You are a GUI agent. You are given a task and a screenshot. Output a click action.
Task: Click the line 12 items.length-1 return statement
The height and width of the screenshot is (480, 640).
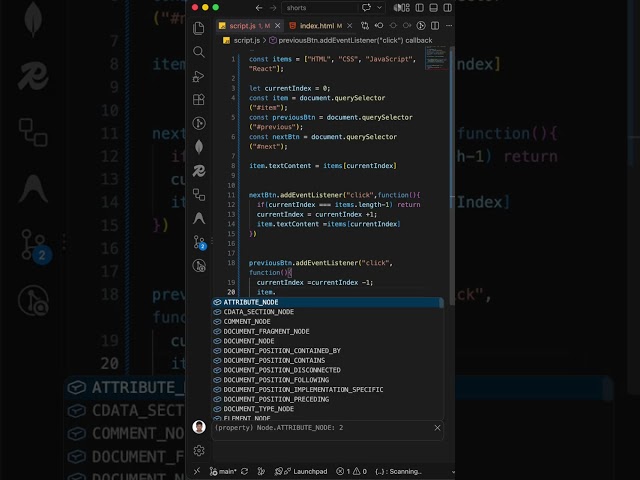point(338,205)
